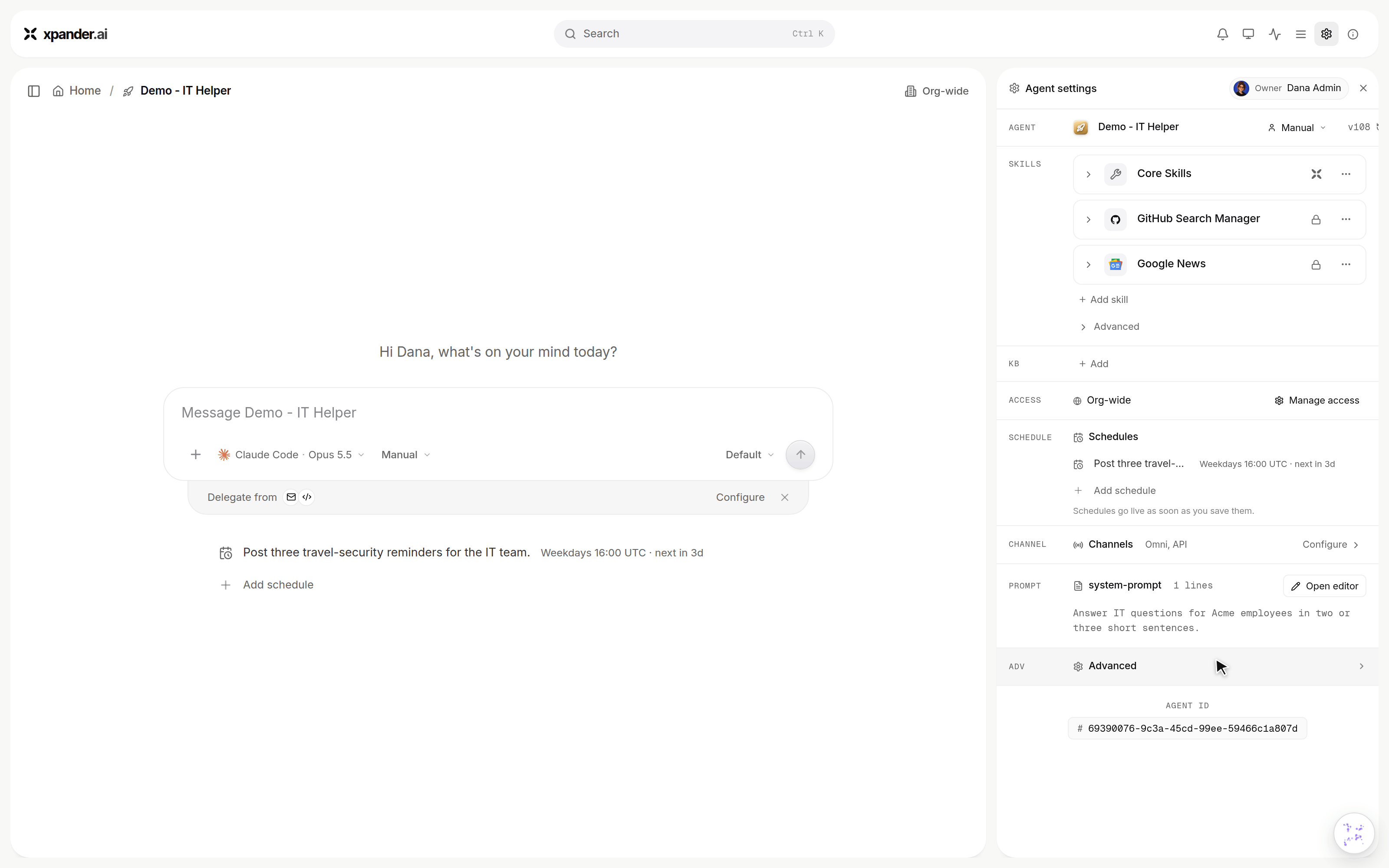Expand the GitHub Search Manager skill

(x=1088, y=219)
